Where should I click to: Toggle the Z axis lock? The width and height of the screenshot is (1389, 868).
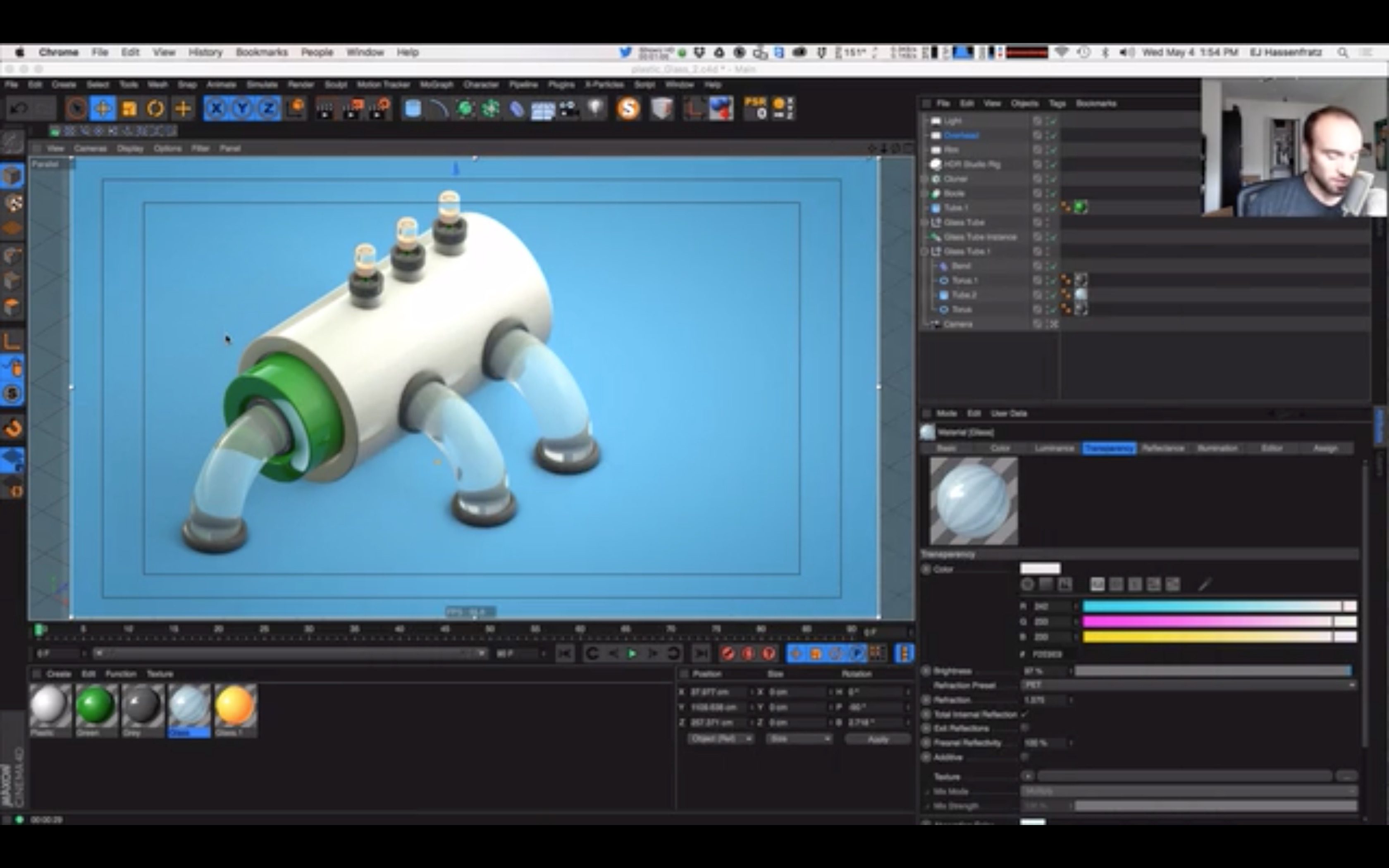pos(269,108)
